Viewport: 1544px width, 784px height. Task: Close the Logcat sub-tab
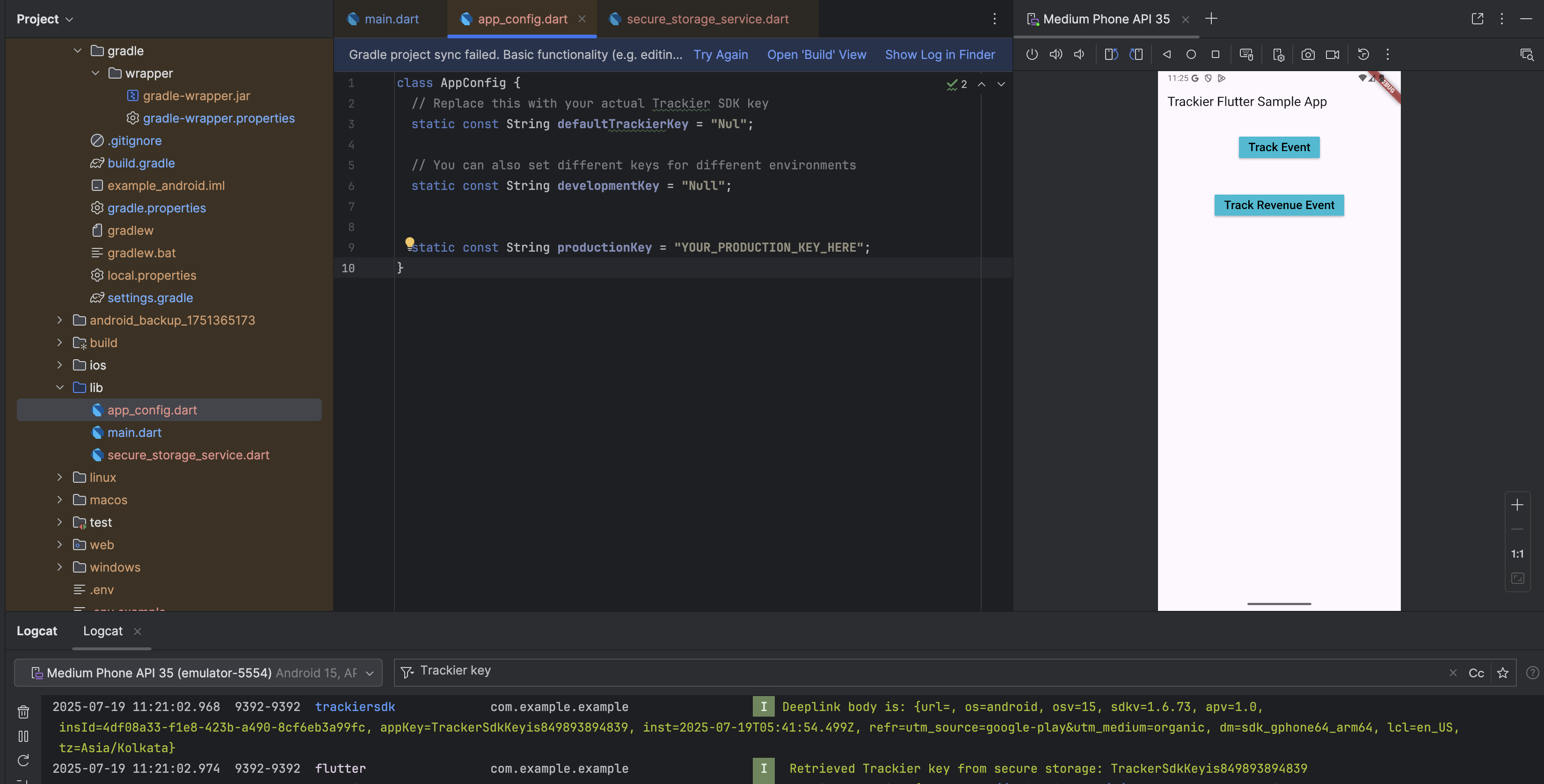tap(137, 631)
